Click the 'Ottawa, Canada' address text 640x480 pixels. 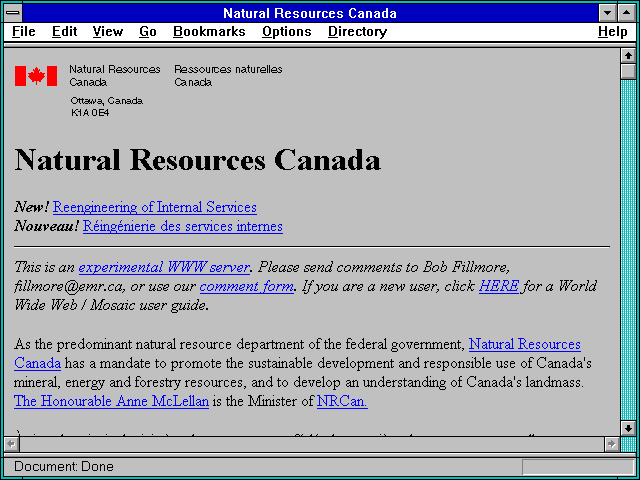[x=107, y=101]
